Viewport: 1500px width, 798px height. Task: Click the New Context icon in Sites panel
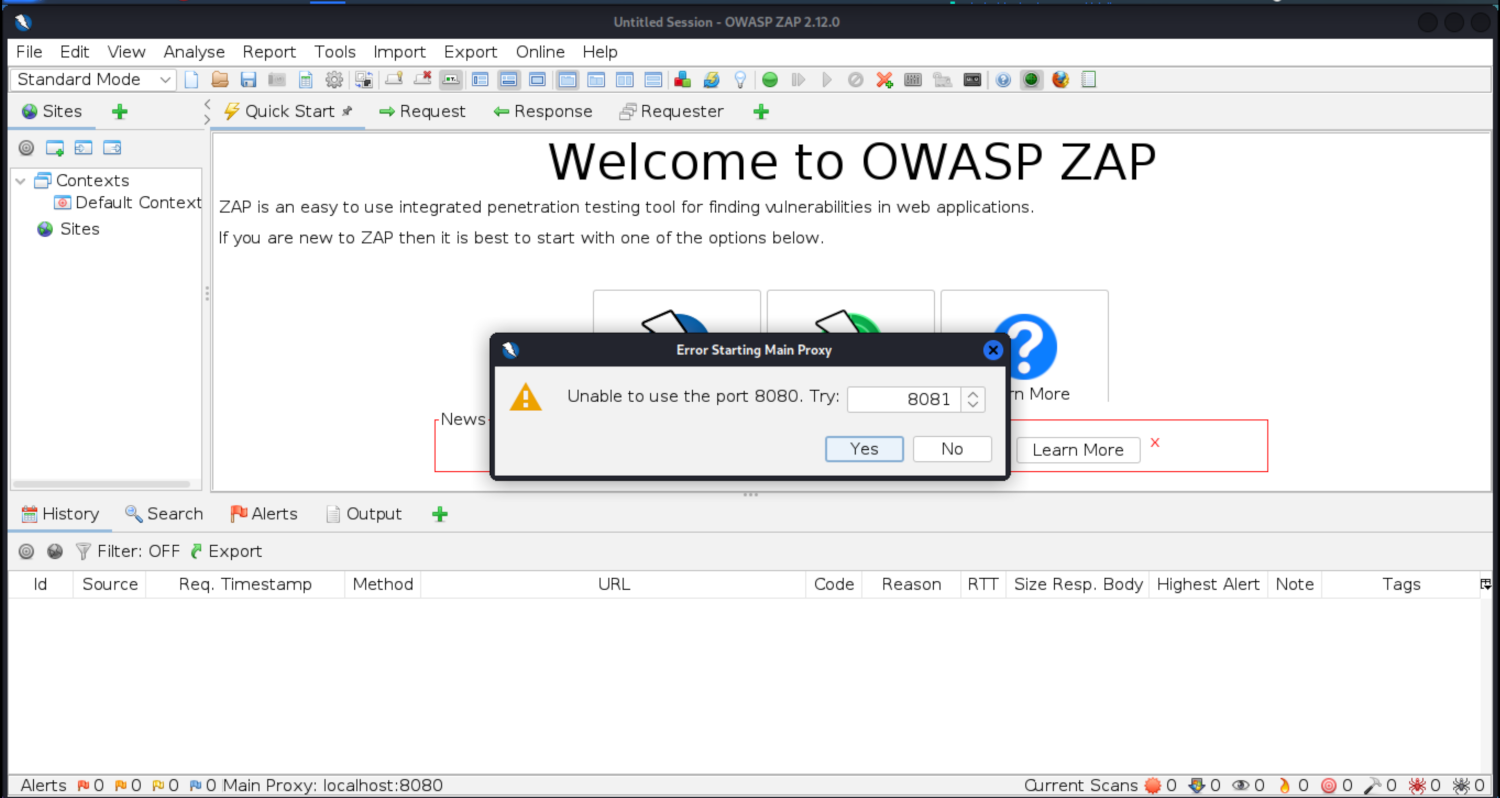coord(55,148)
